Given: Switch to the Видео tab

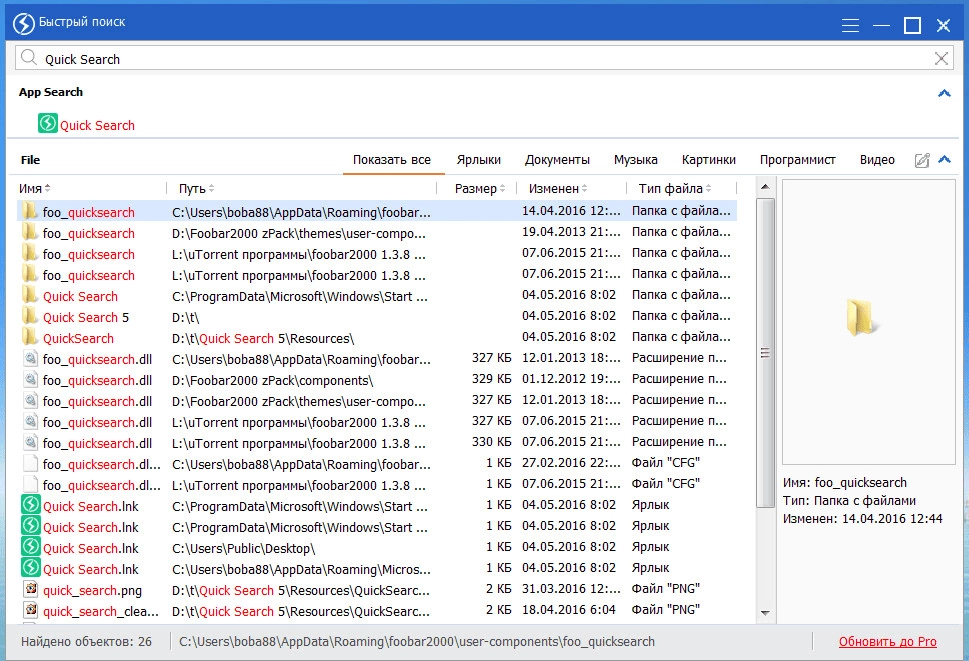Looking at the screenshot, I should coord(877,160).
